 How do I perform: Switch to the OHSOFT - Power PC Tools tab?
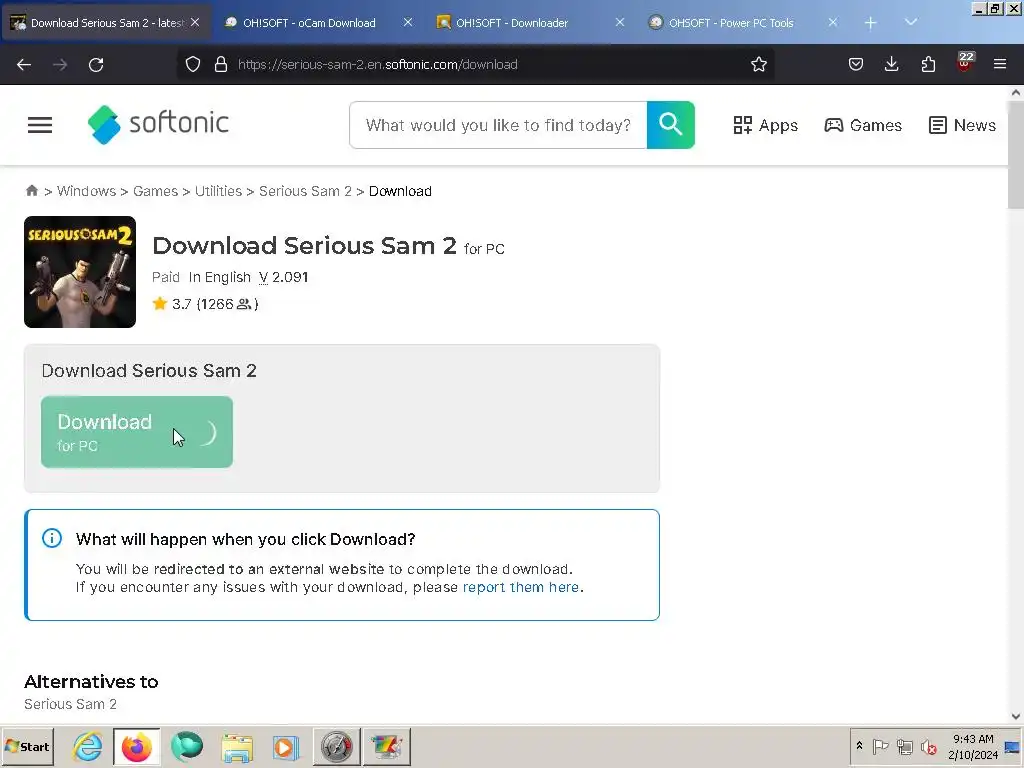point(731,23)
